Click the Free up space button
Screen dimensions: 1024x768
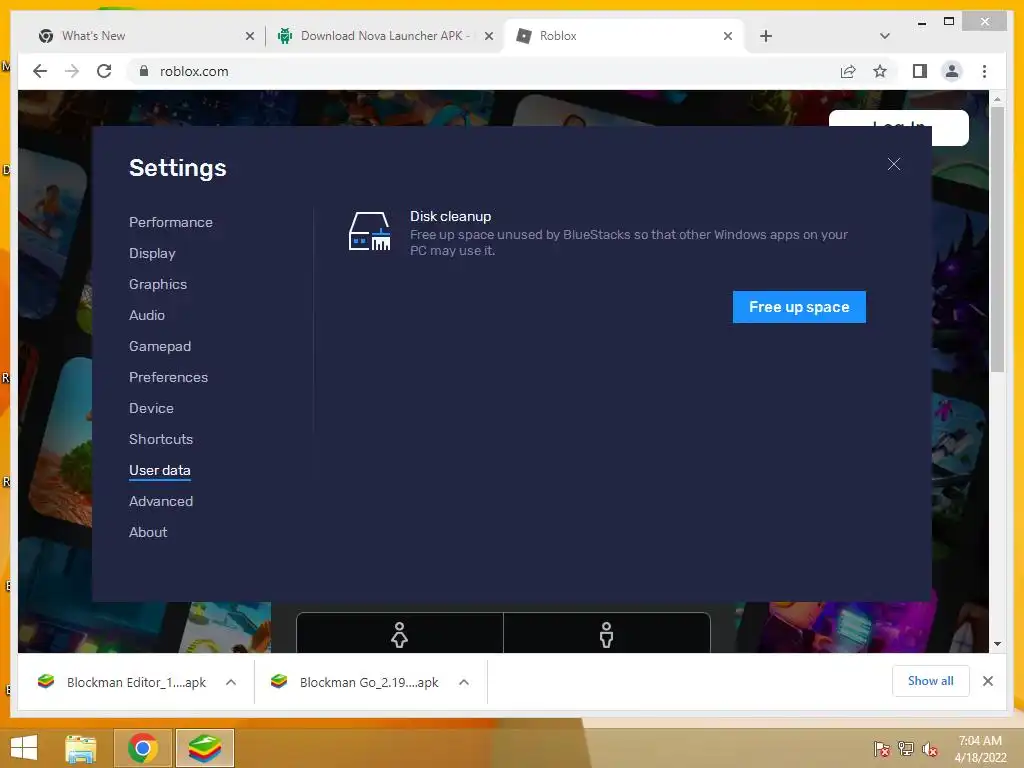tap(799, 307)
